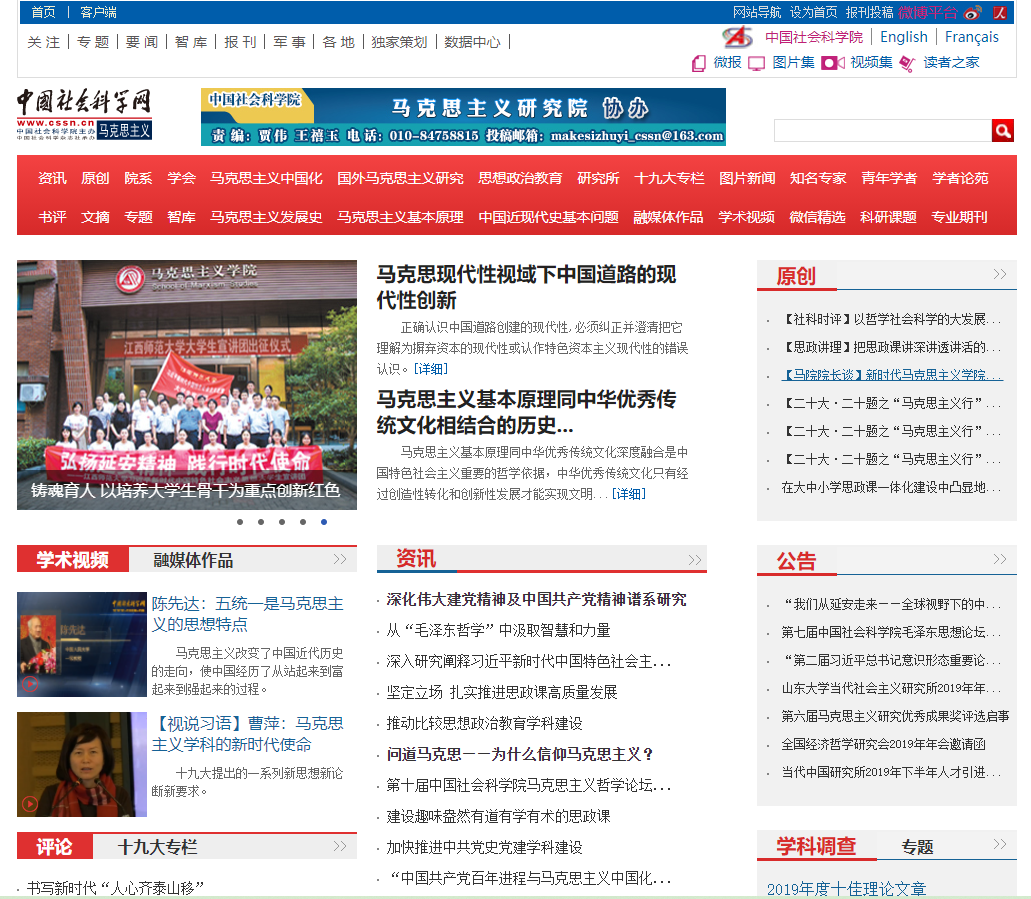This screenshot has width=1031, height=899.
Task: Open 书写新时代“人心齐泰山移” comment
Action: click(115, 888)
